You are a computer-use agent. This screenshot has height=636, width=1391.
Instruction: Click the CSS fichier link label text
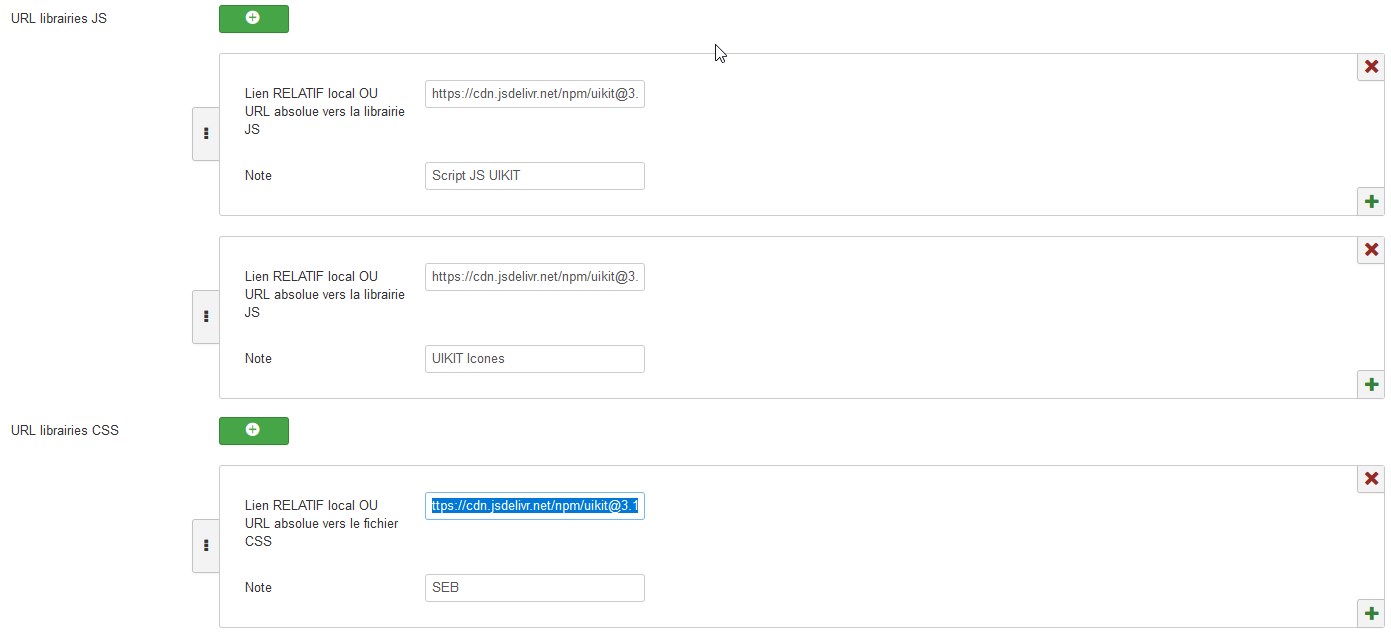tap(321, 523)
